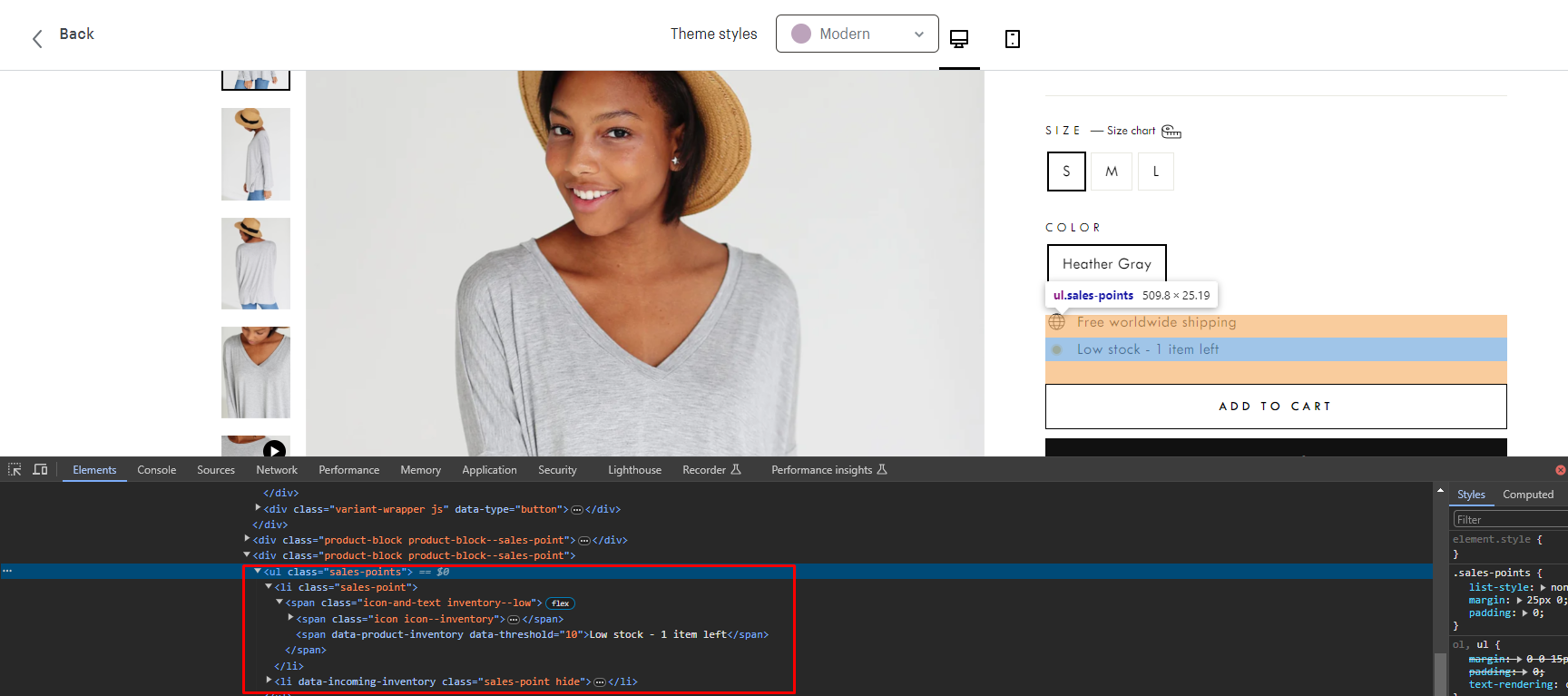1568x696 pixels.
Task: Play the product video thumbnail
Action: pos(274,450)
